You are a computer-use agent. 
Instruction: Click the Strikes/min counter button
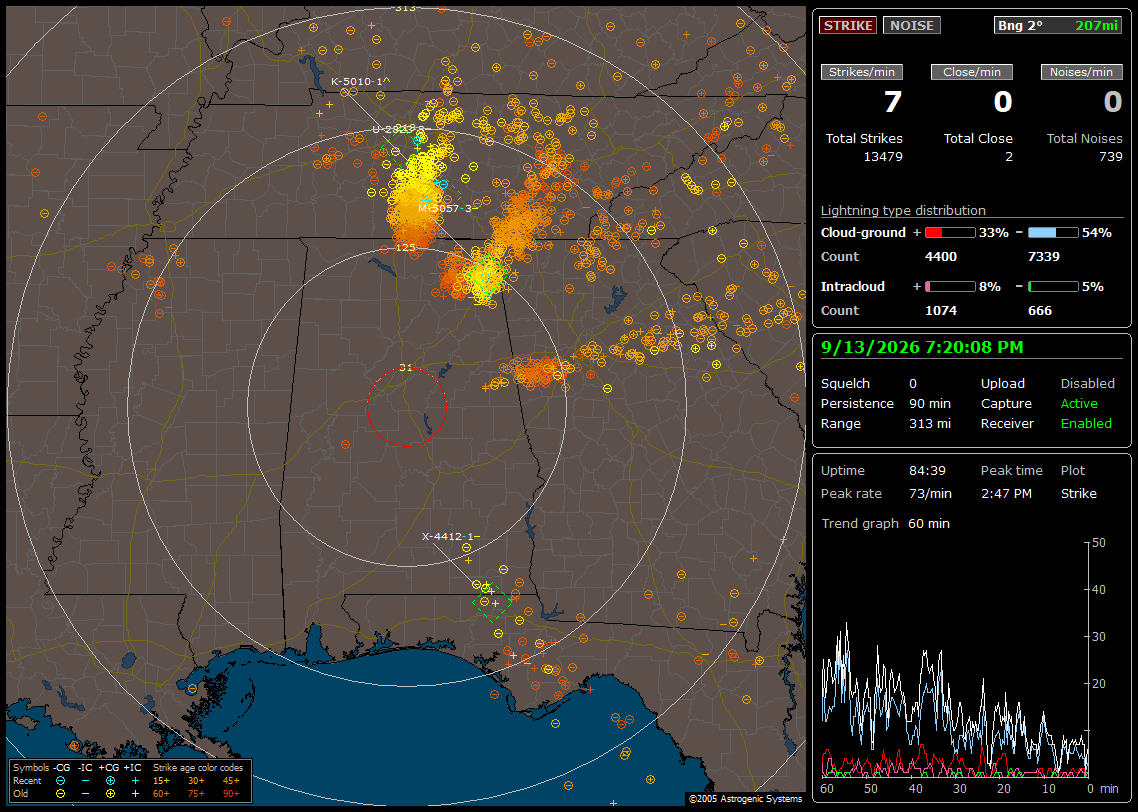tap(861, 72)
